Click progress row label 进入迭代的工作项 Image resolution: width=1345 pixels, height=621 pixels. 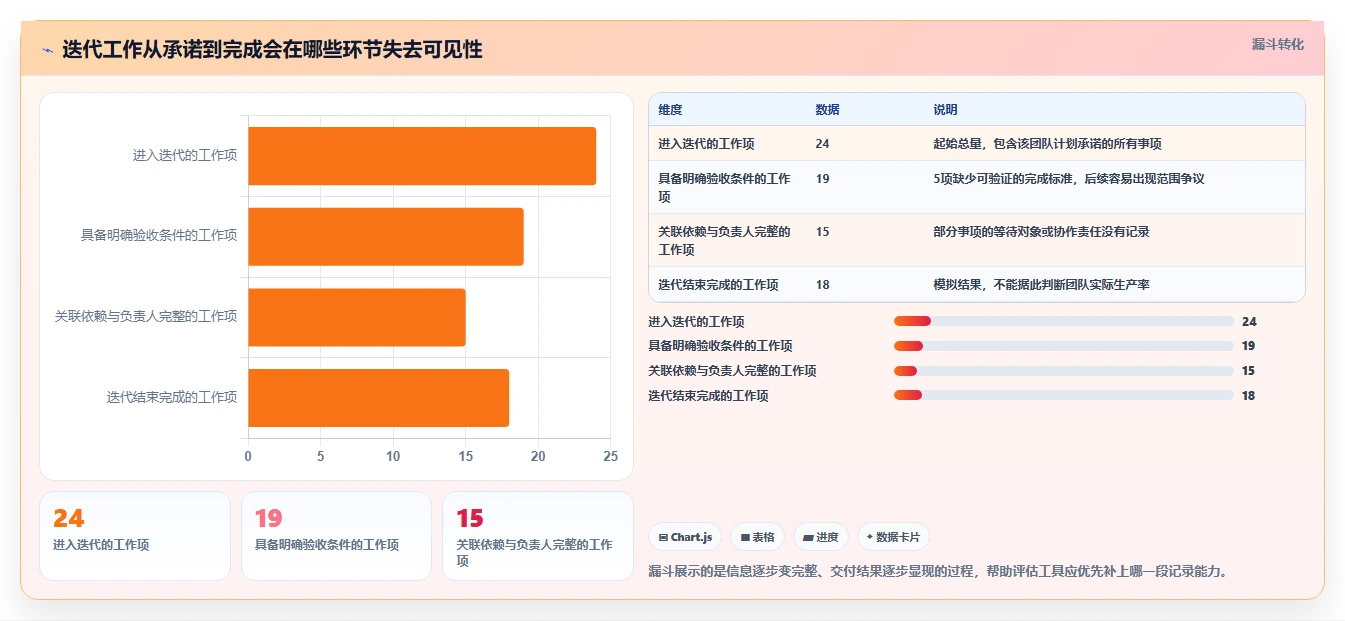tap(696, 322)
